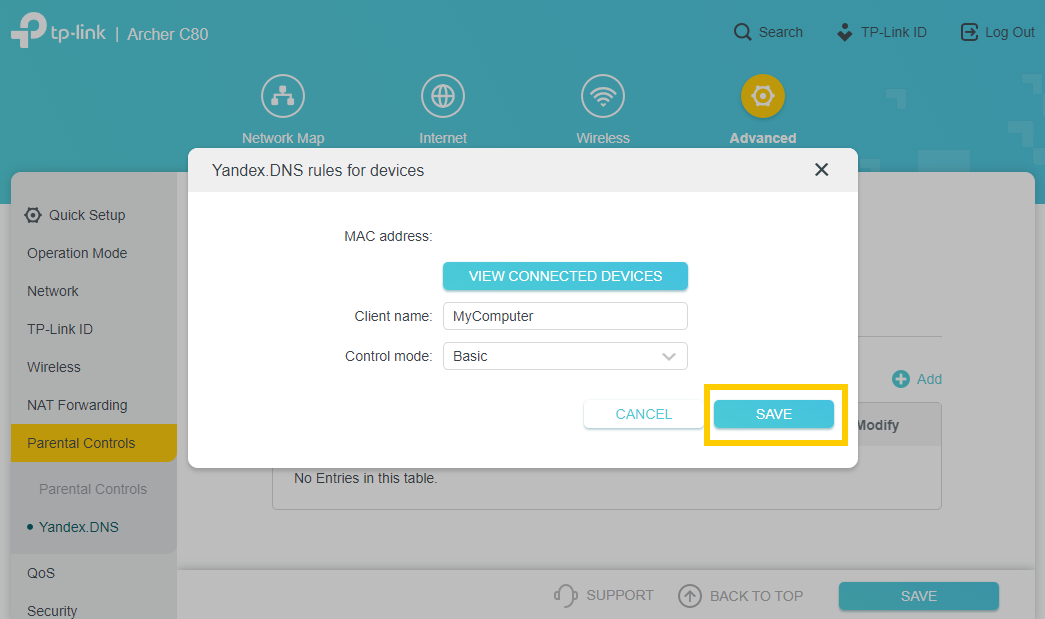Add a new table entry
The image size is (1045, 619).
917,379
